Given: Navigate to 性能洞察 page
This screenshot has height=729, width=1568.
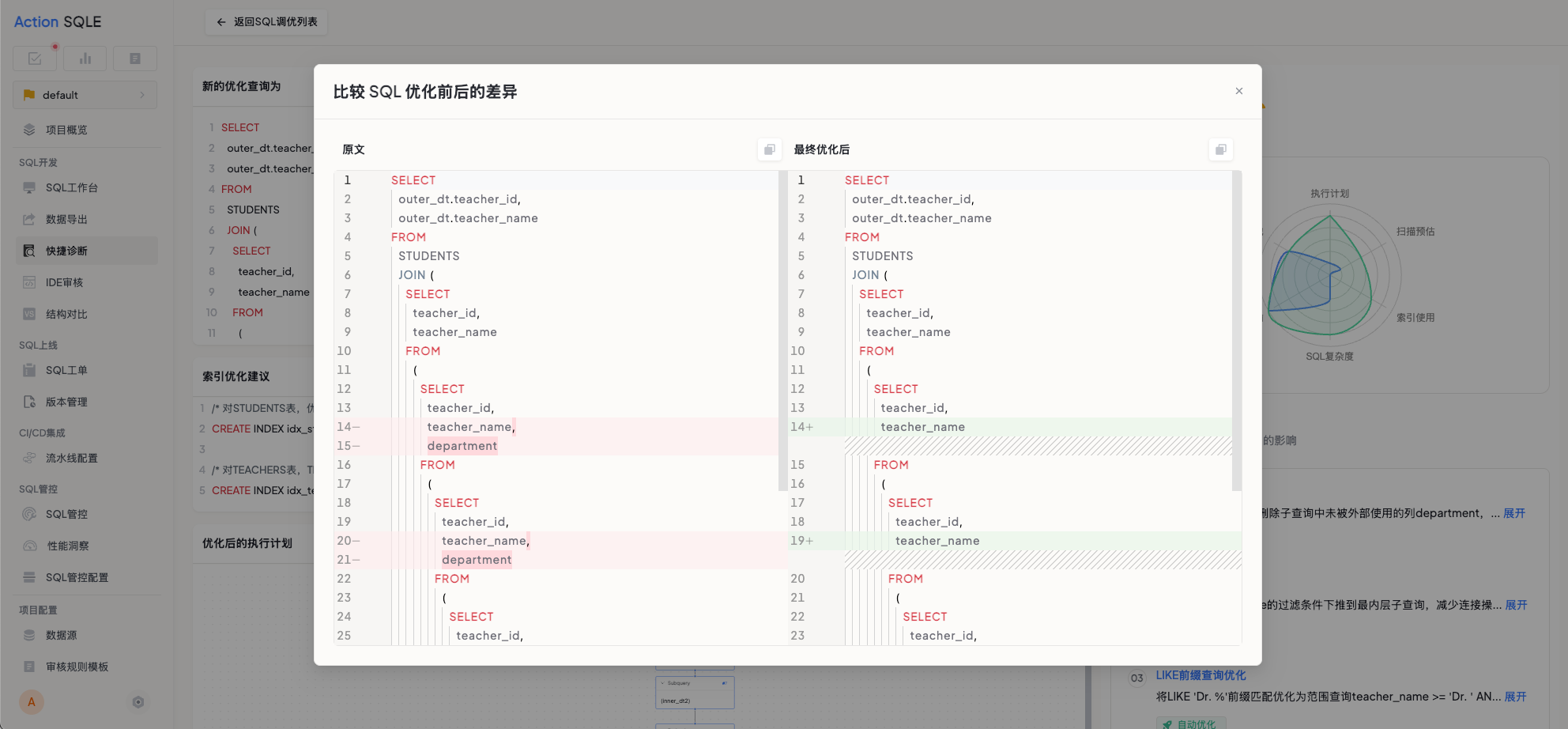Looking at the screenshot, I should [67, 546].
